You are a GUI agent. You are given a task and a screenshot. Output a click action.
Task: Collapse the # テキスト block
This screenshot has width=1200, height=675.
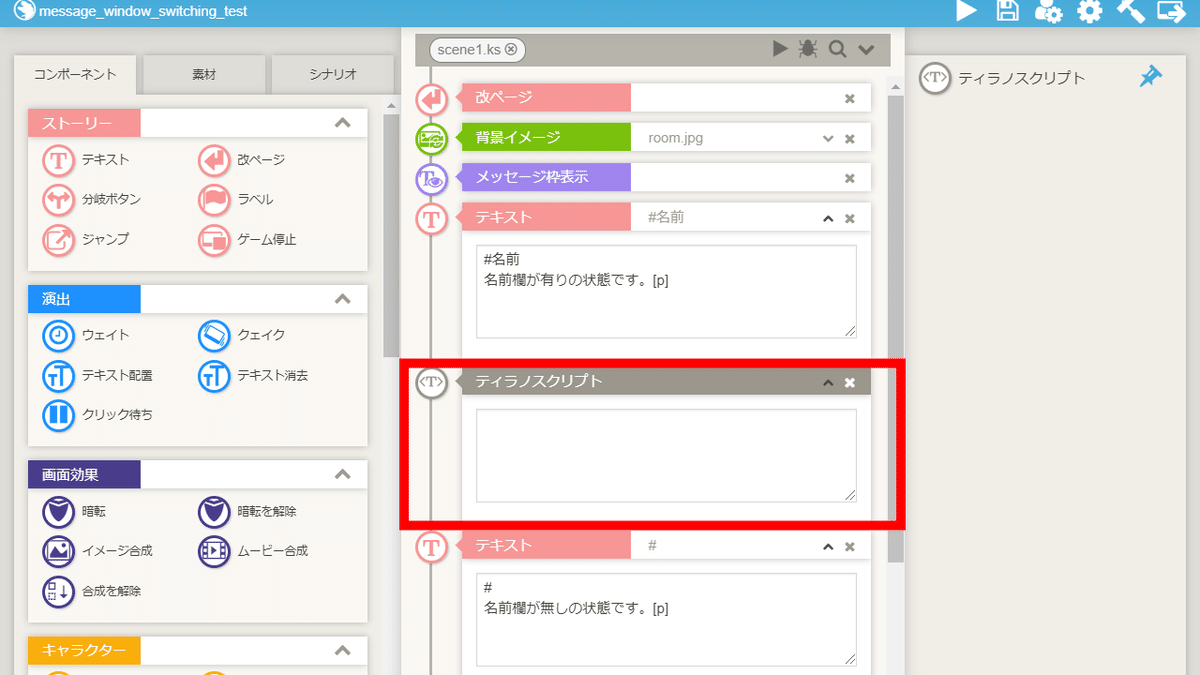pos(828,546)
